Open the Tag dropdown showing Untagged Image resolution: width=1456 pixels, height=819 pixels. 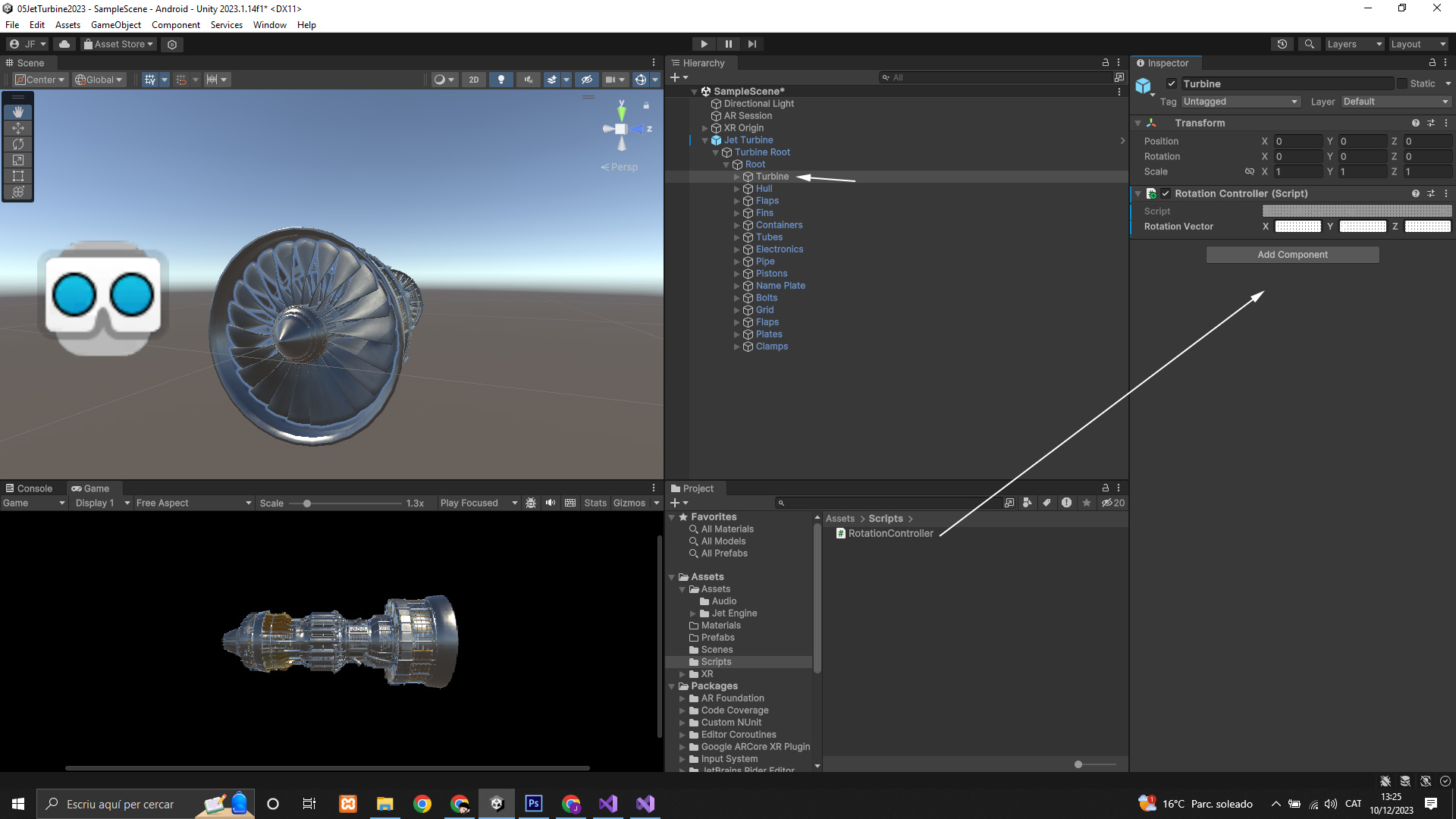pos(1241,102)
